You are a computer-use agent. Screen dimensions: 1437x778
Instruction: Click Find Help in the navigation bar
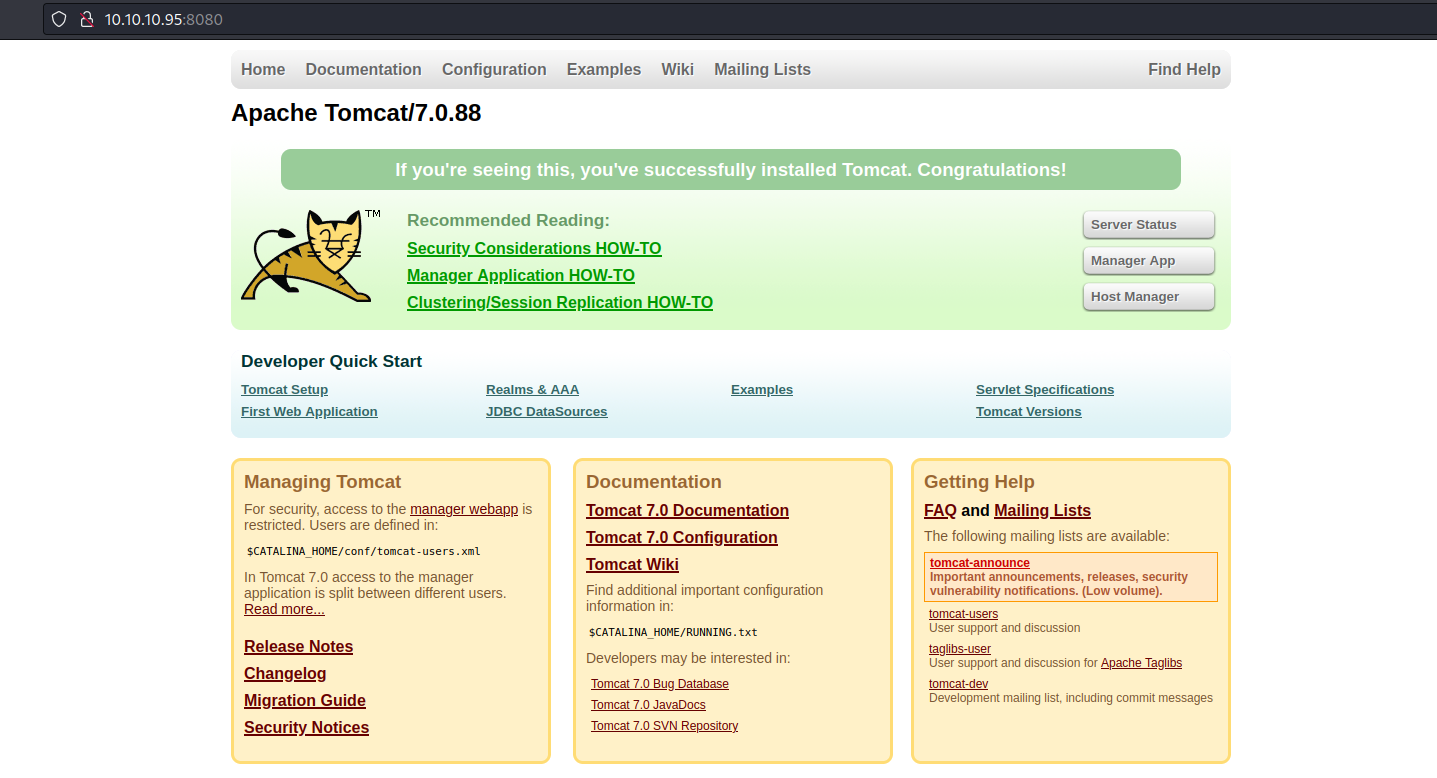coord(1184,69)
